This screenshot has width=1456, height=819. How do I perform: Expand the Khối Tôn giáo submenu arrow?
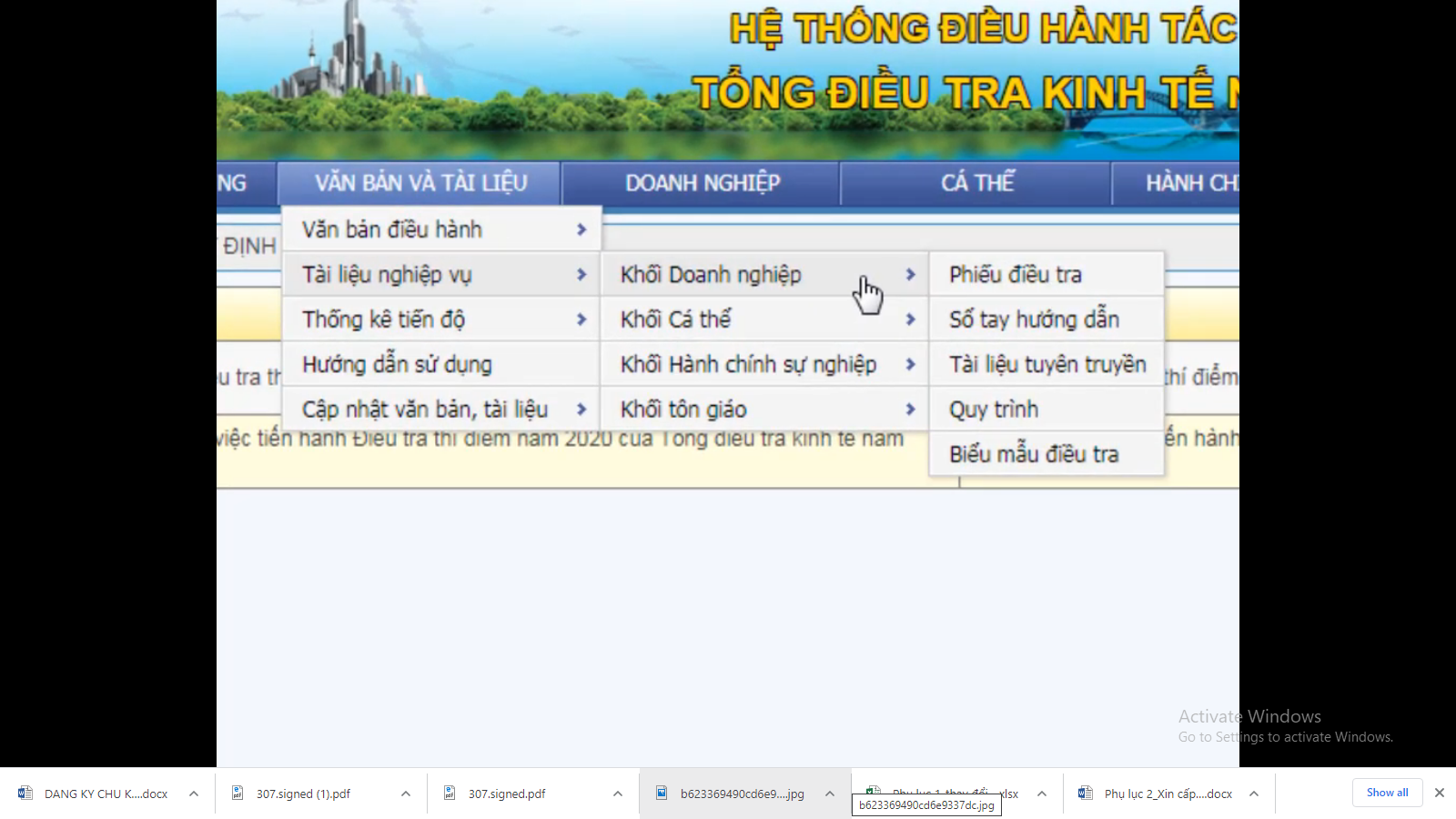coord(910,409)
